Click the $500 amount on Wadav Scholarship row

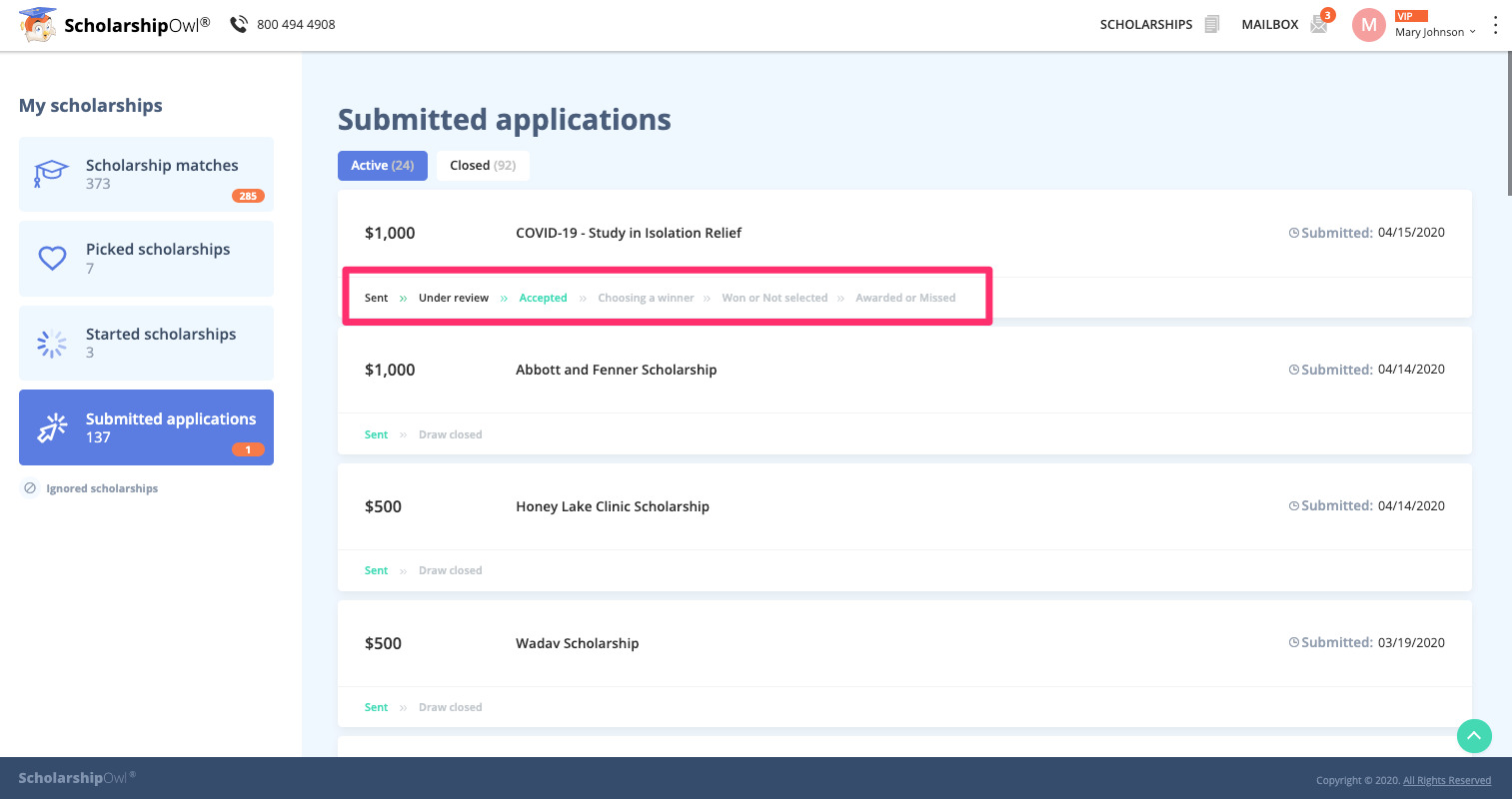tap(383, 643)
